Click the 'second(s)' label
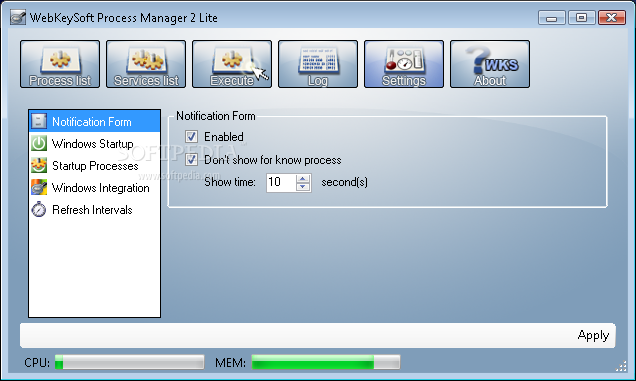Viewport: 636px width, 381px height. pos(344,182)
